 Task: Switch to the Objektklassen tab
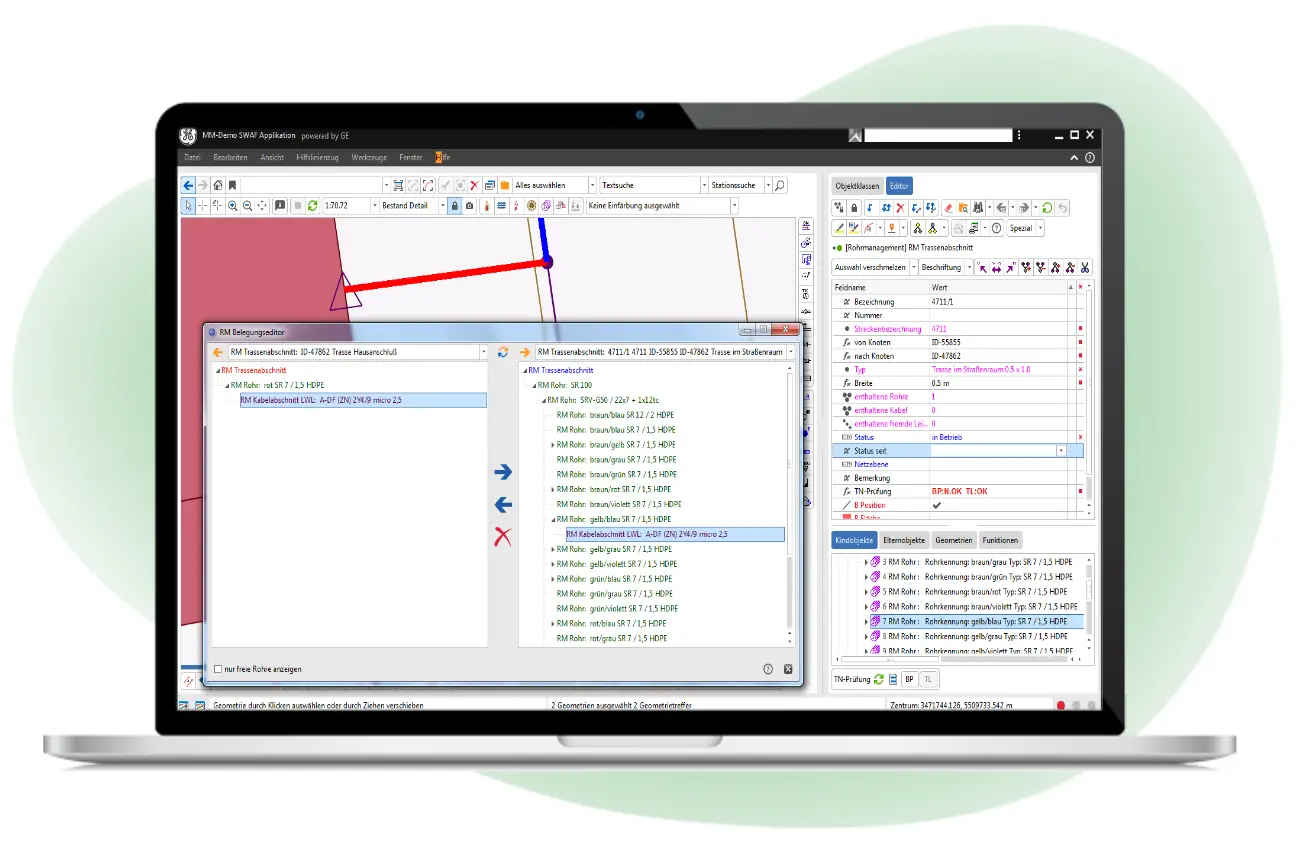tap(857, 186)
